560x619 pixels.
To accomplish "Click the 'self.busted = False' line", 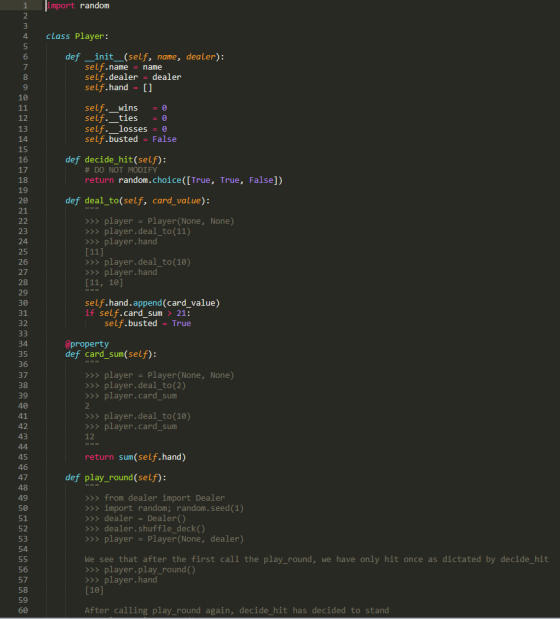I will tap(130, 139).
